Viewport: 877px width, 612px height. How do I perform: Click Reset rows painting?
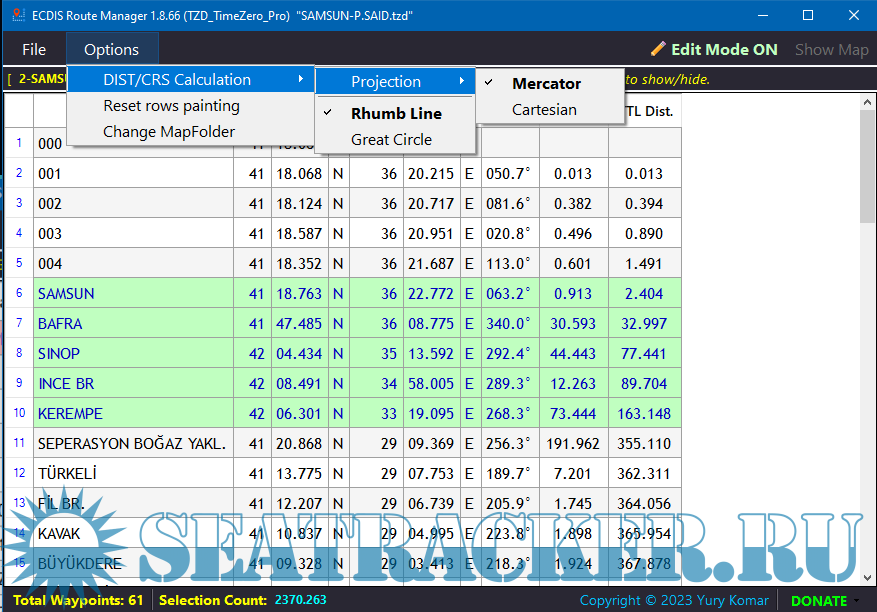(171, 106)
